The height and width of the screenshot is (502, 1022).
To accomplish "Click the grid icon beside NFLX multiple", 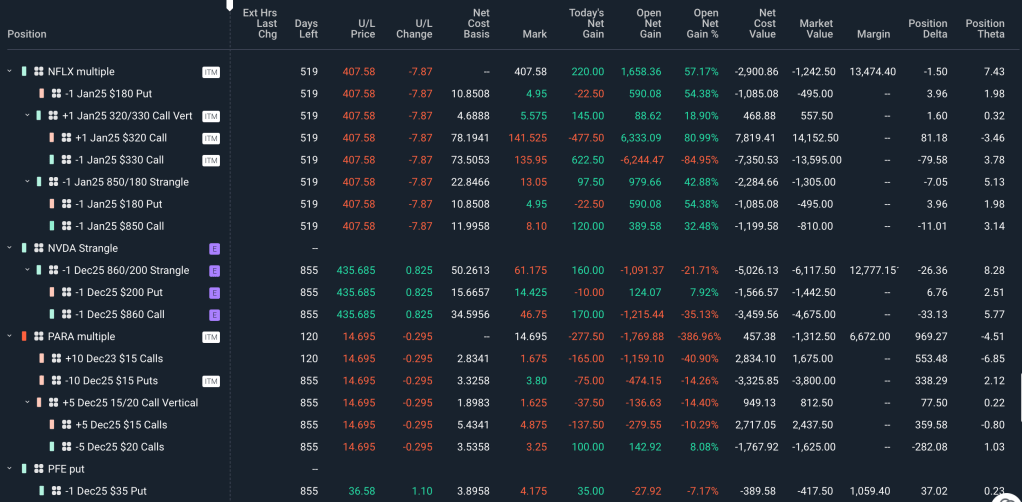I will (x=38, y=72).
